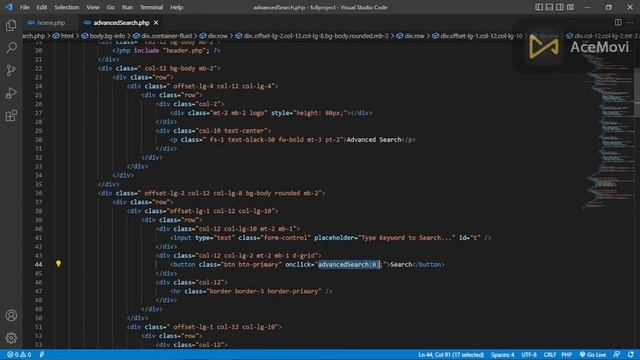
Task: Open the Extensions view
Action: pos(11,116)
